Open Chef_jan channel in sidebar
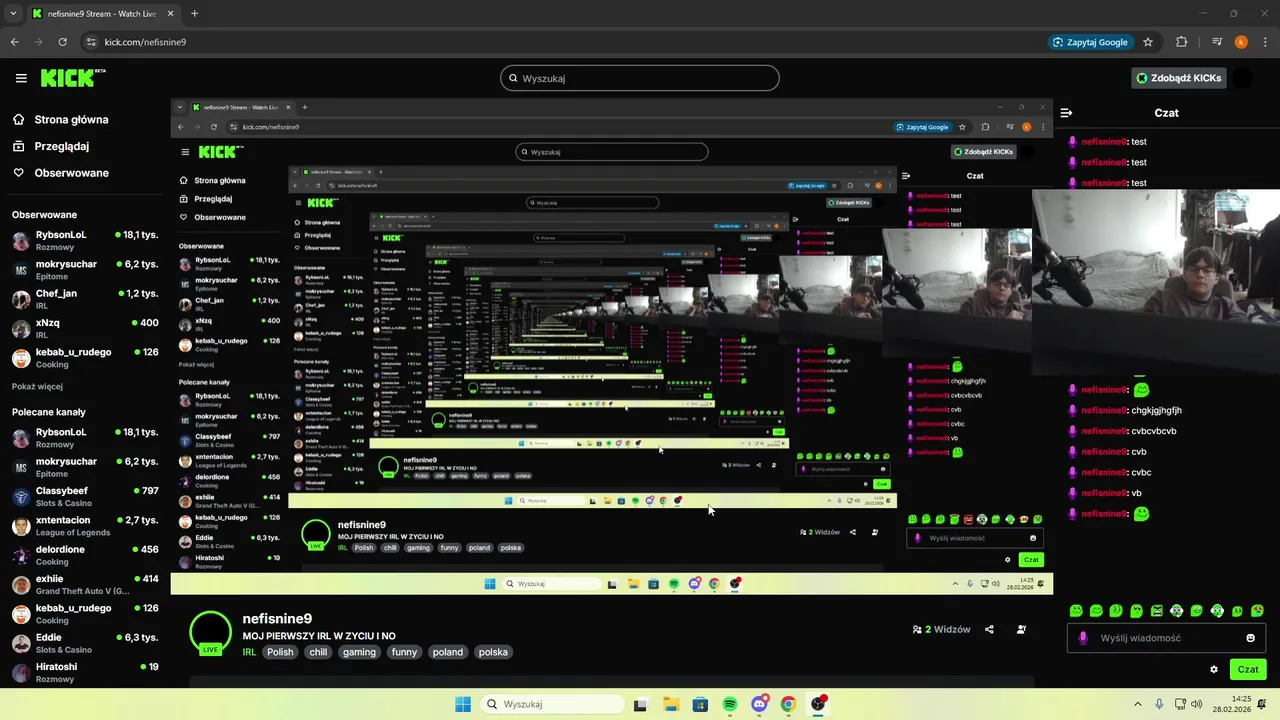The height and width of the screenshot is (720, 1280). pos(84,299)
